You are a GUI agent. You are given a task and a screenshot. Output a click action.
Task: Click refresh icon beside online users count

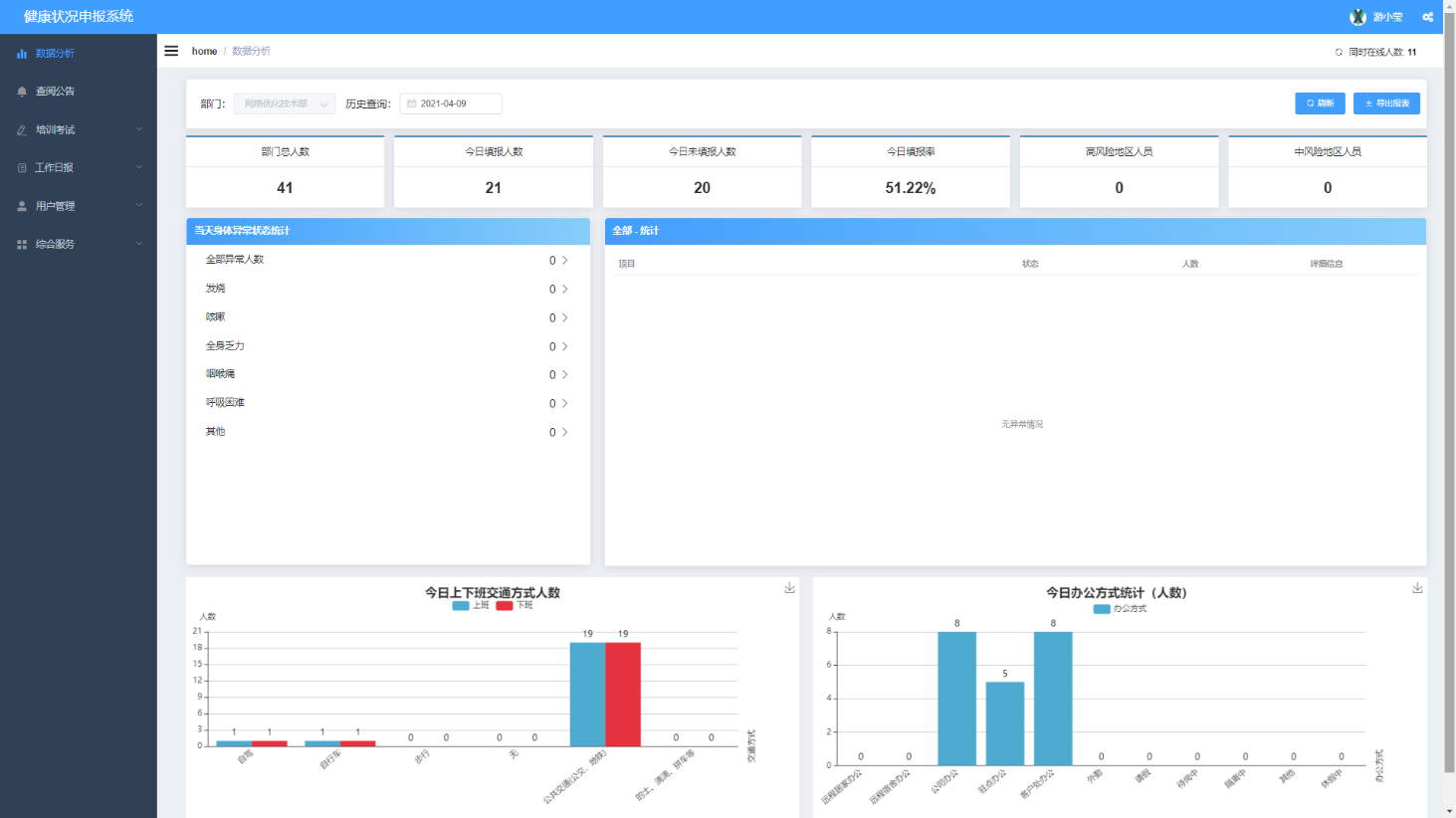[1339, 52]
